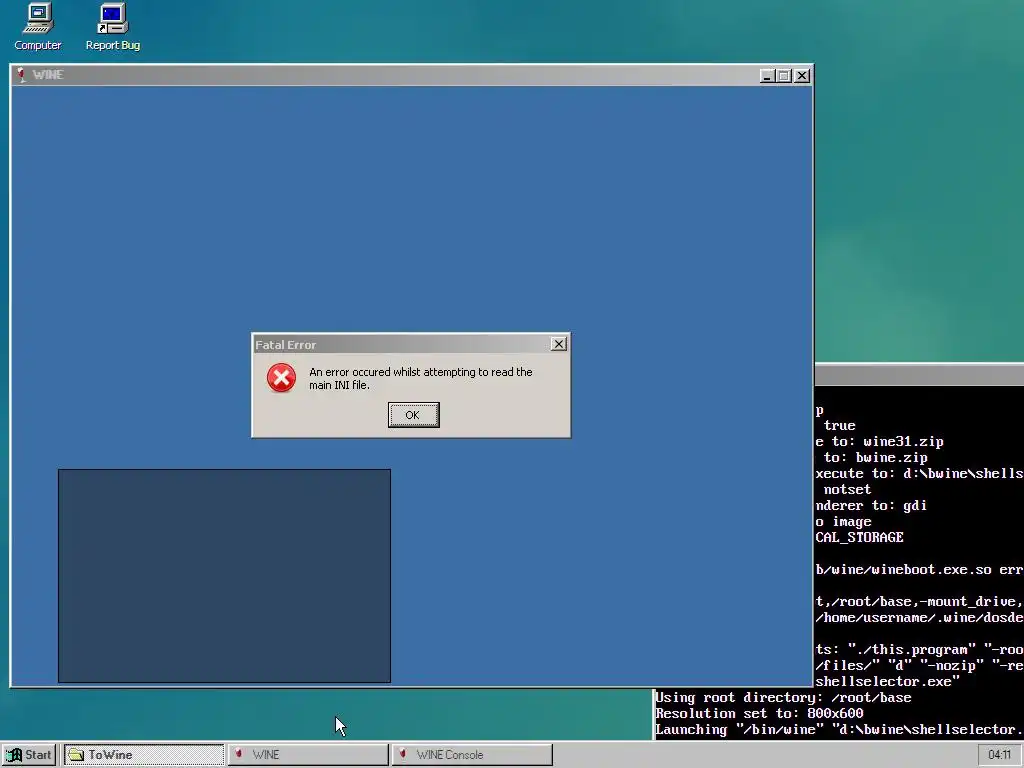The height and width of the screenshot is (768, 1024).
Task: Click the 04:11 clock in system tray
Action: (x=999, y=755)
